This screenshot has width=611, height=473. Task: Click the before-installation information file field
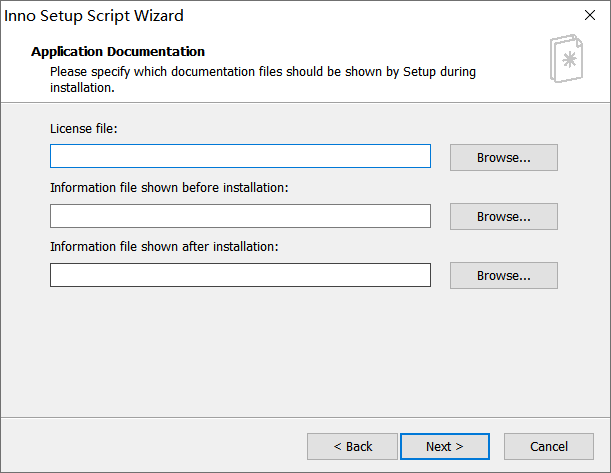pos(240,216)
